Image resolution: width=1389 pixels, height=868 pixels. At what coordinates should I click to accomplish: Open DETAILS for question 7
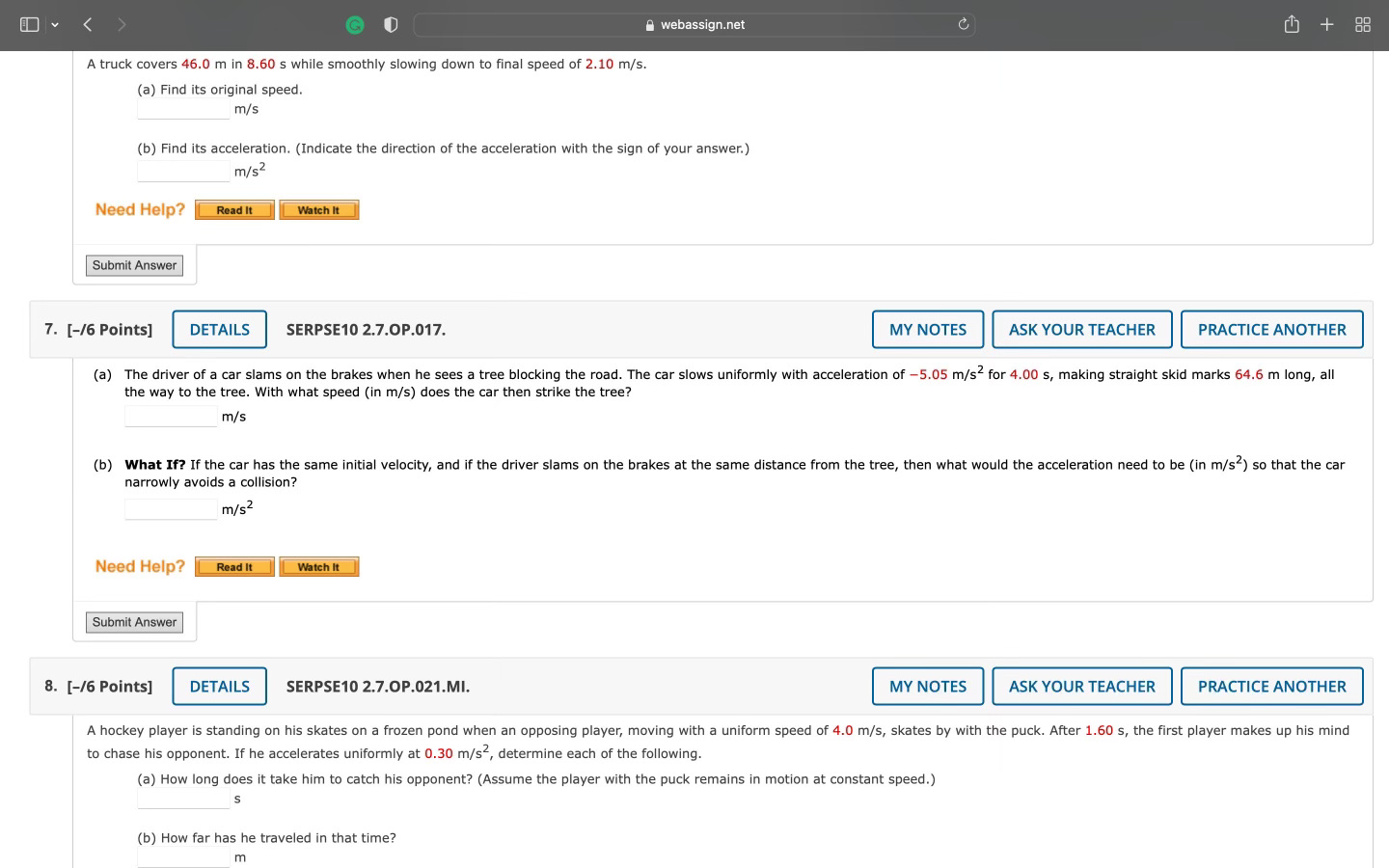coord(219,329)
